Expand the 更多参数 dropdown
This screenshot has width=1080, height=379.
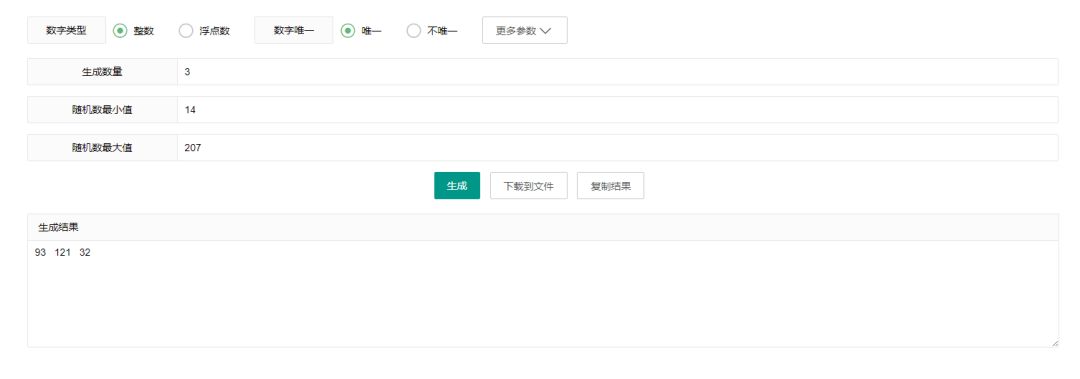[x=525, y=30]
